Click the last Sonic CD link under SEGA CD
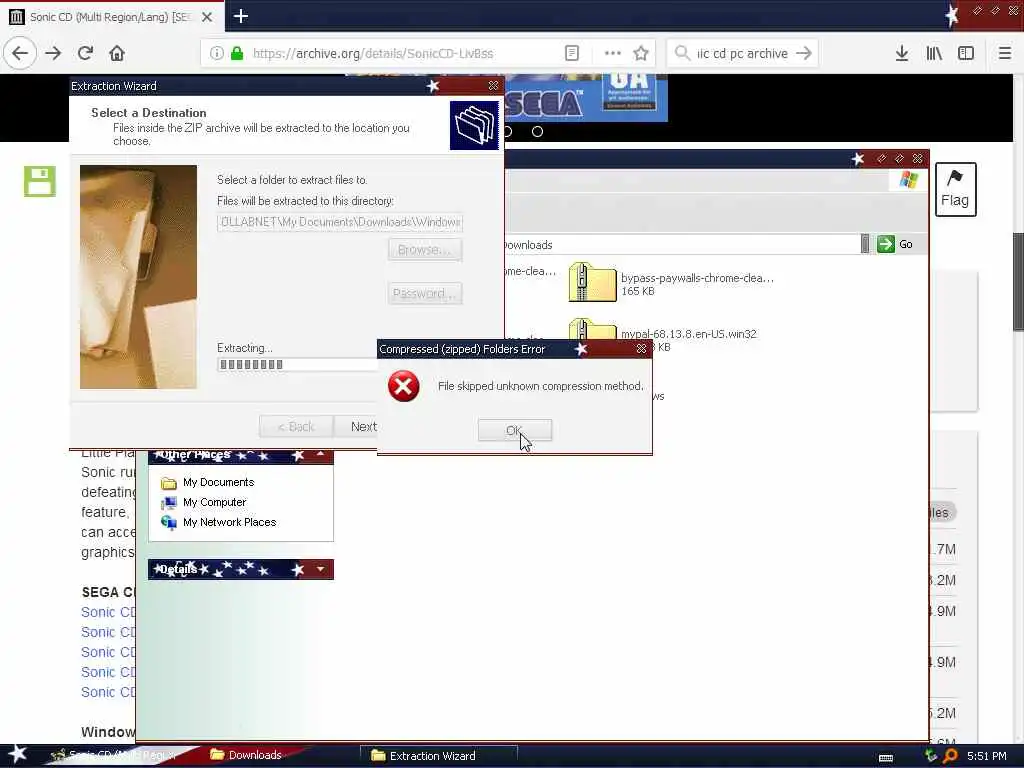The height and width of the screenshot is (768, 1024). click(108, 692)
